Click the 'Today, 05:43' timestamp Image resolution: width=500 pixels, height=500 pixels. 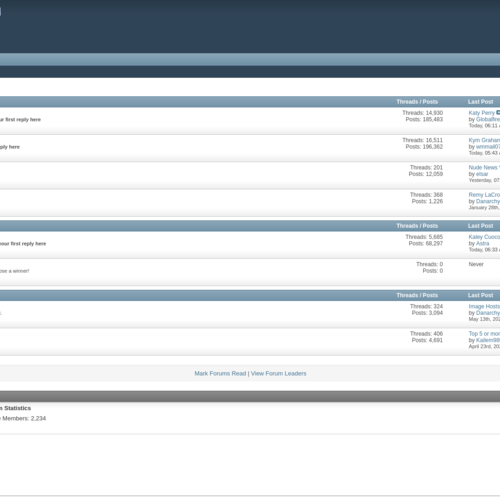(484, 153)
